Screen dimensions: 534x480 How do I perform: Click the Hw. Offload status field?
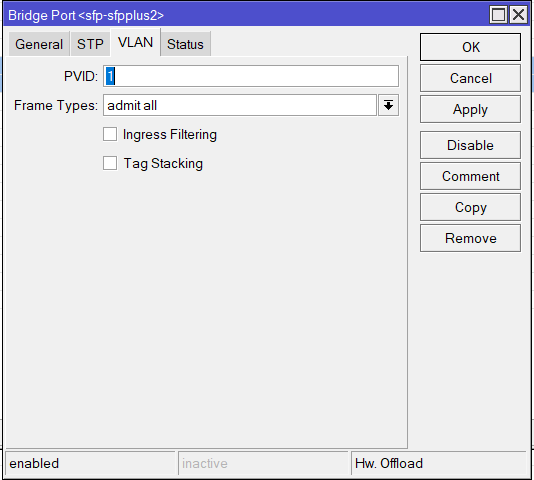(439, 463)
